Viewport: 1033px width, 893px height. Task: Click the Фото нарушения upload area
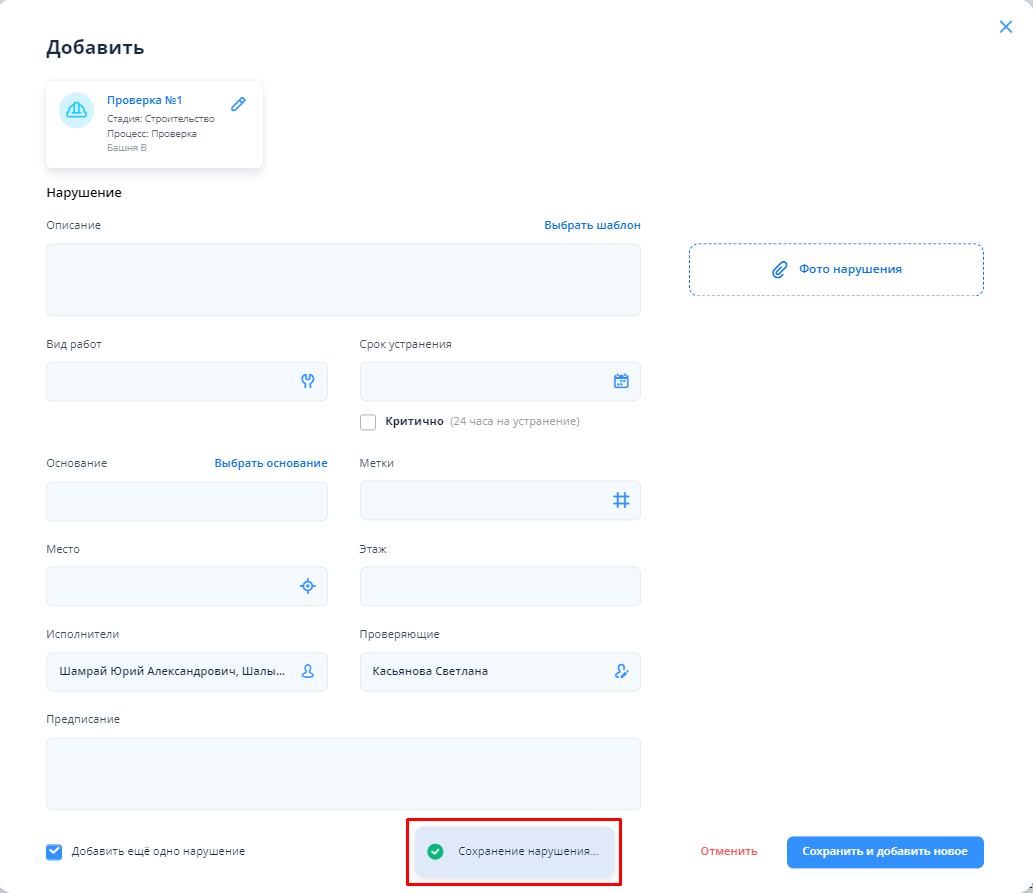(836, 270)
